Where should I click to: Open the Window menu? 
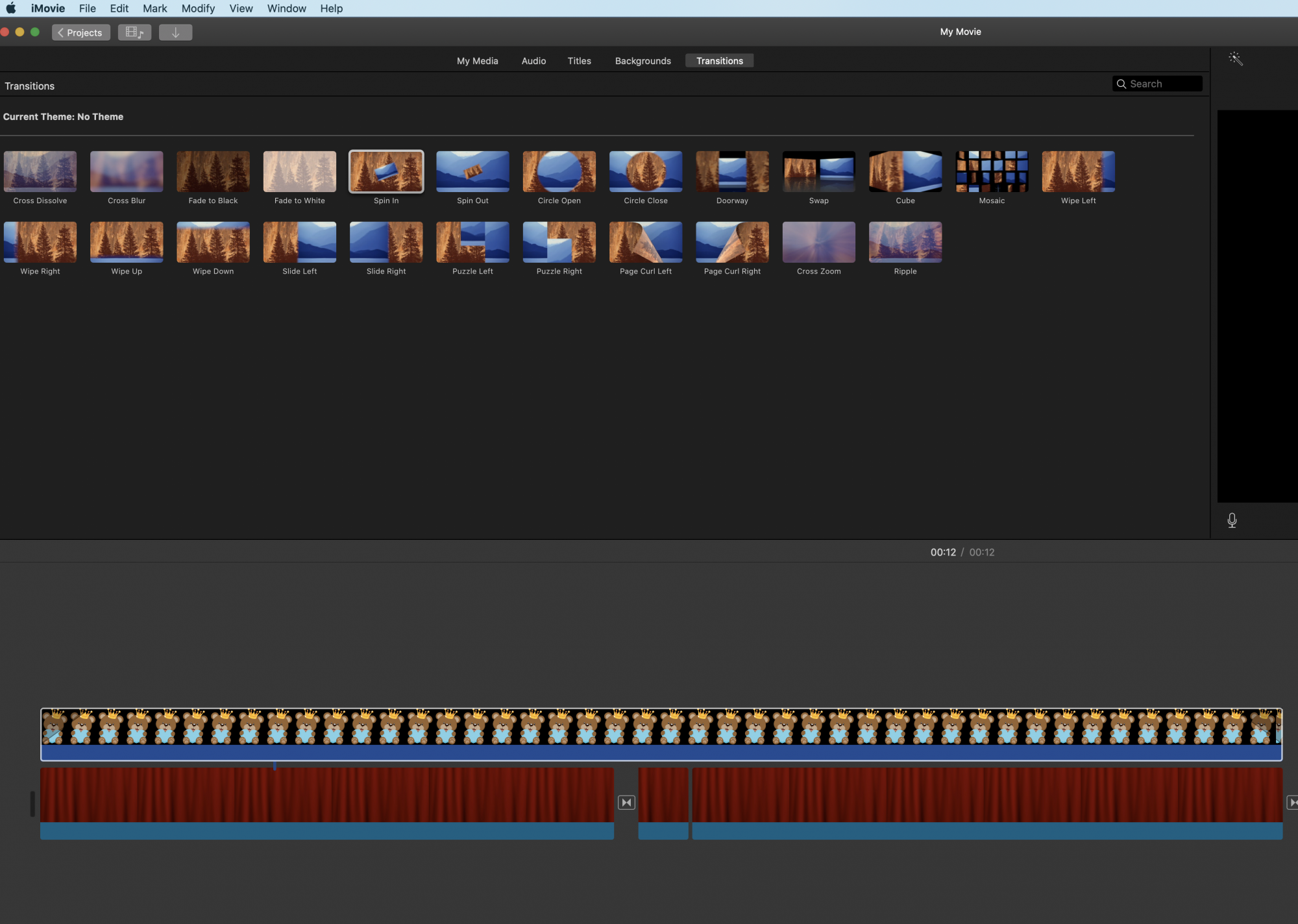[287, 8]
